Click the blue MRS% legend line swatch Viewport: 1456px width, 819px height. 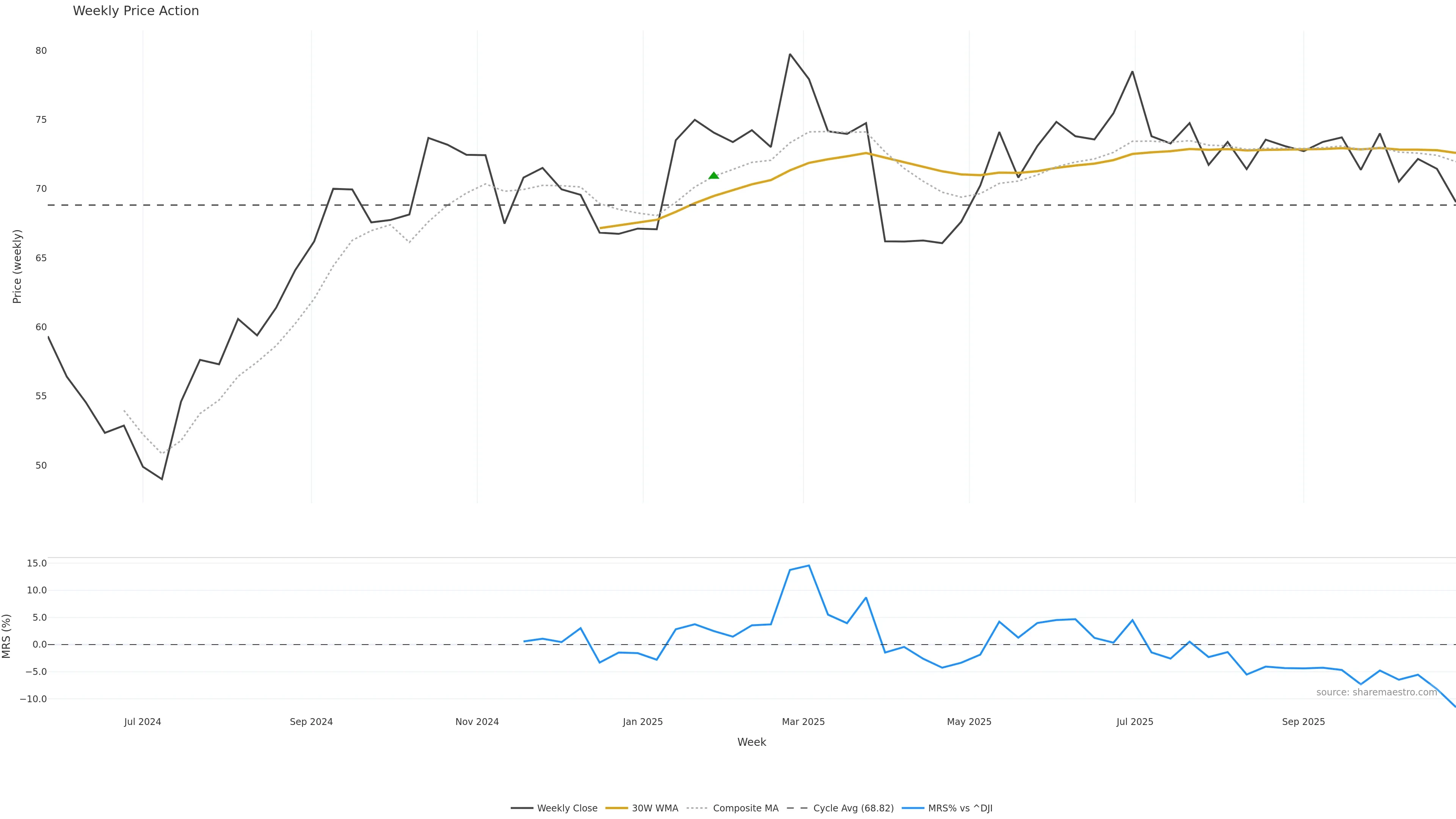(913, 808)
